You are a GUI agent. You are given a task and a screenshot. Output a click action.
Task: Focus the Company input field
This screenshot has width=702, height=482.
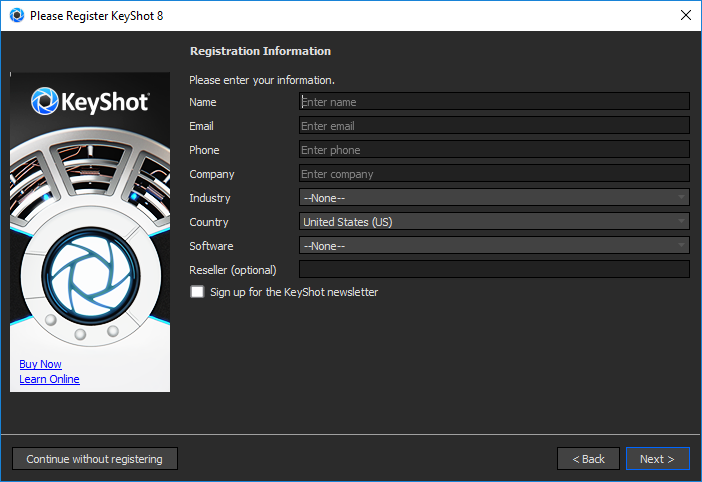pyautogui.click(x=494, y=174)
